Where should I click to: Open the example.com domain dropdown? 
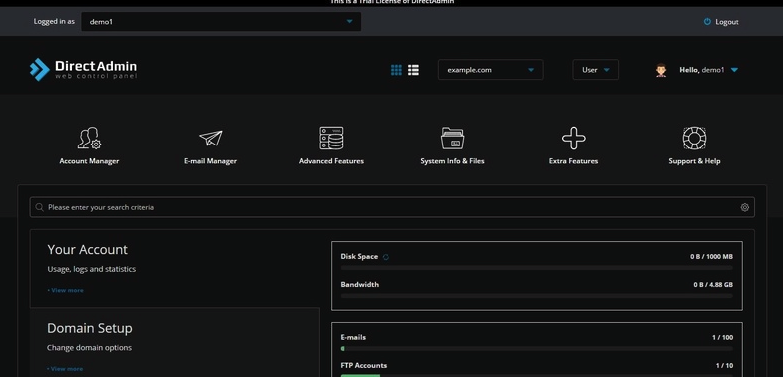(490, 70)
